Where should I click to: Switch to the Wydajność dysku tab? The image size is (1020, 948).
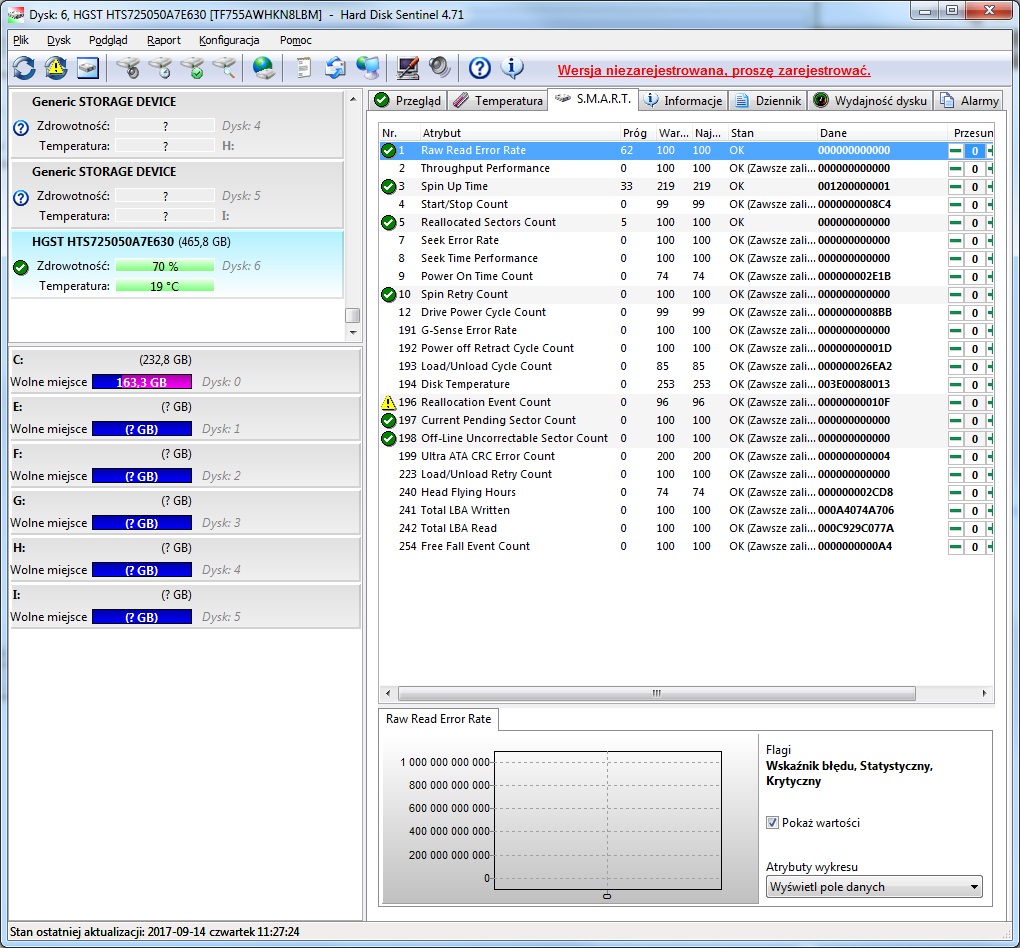(x=871, y=100)
